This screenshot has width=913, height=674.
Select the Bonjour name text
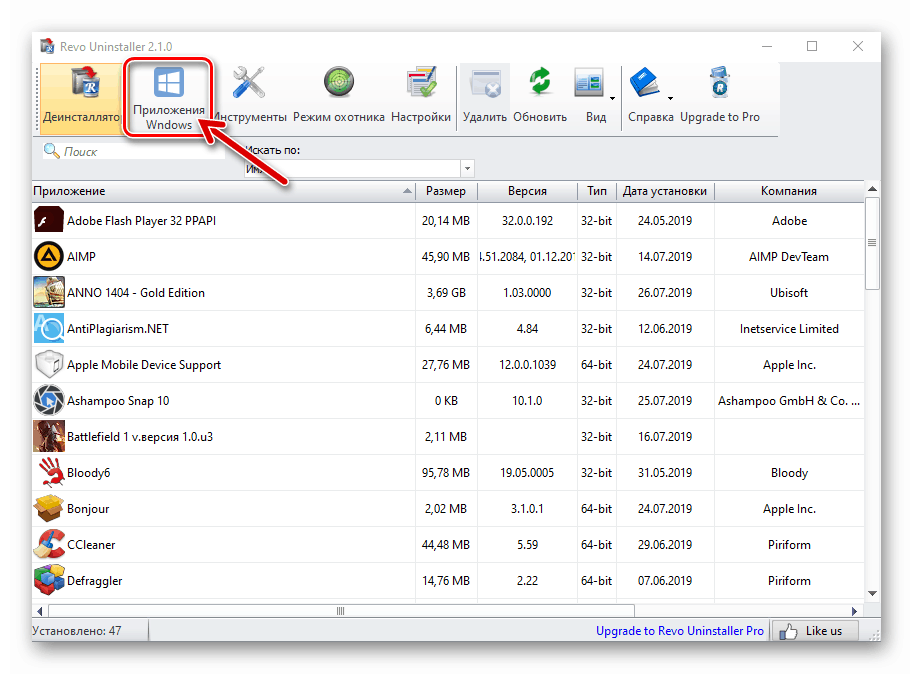88,509
